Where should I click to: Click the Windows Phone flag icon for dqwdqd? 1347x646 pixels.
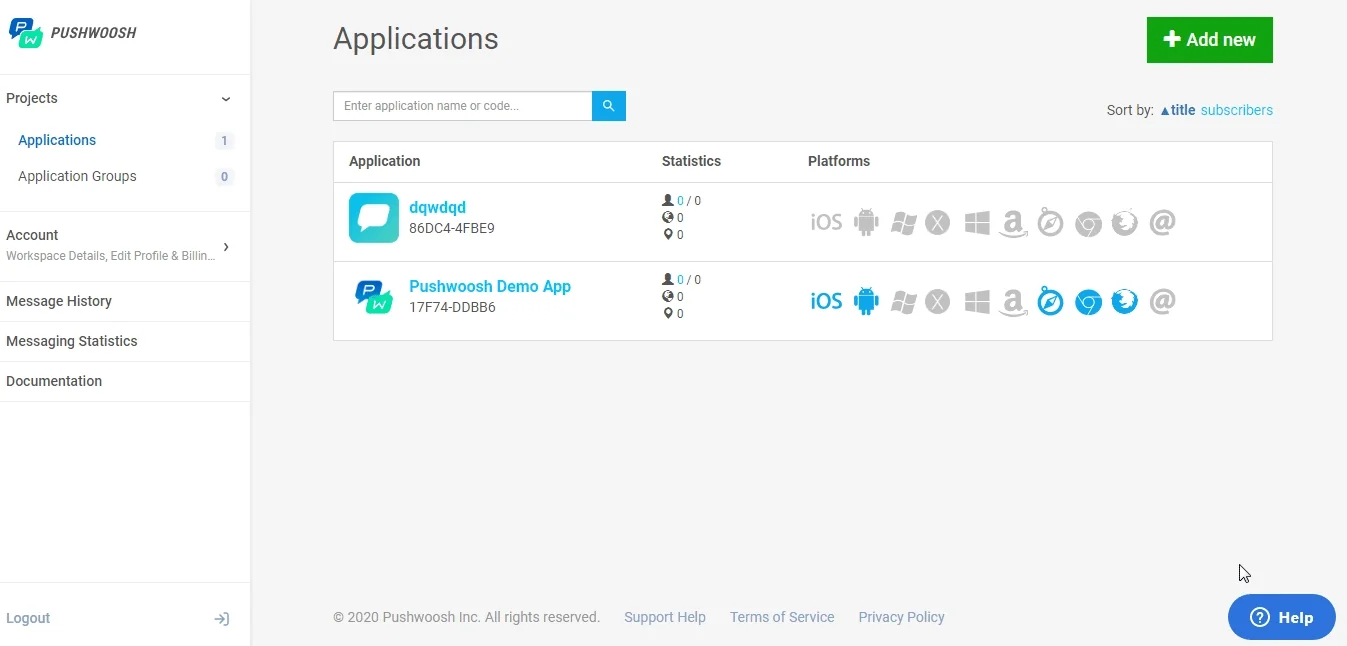pyautogui.click(x=904, y=223)
